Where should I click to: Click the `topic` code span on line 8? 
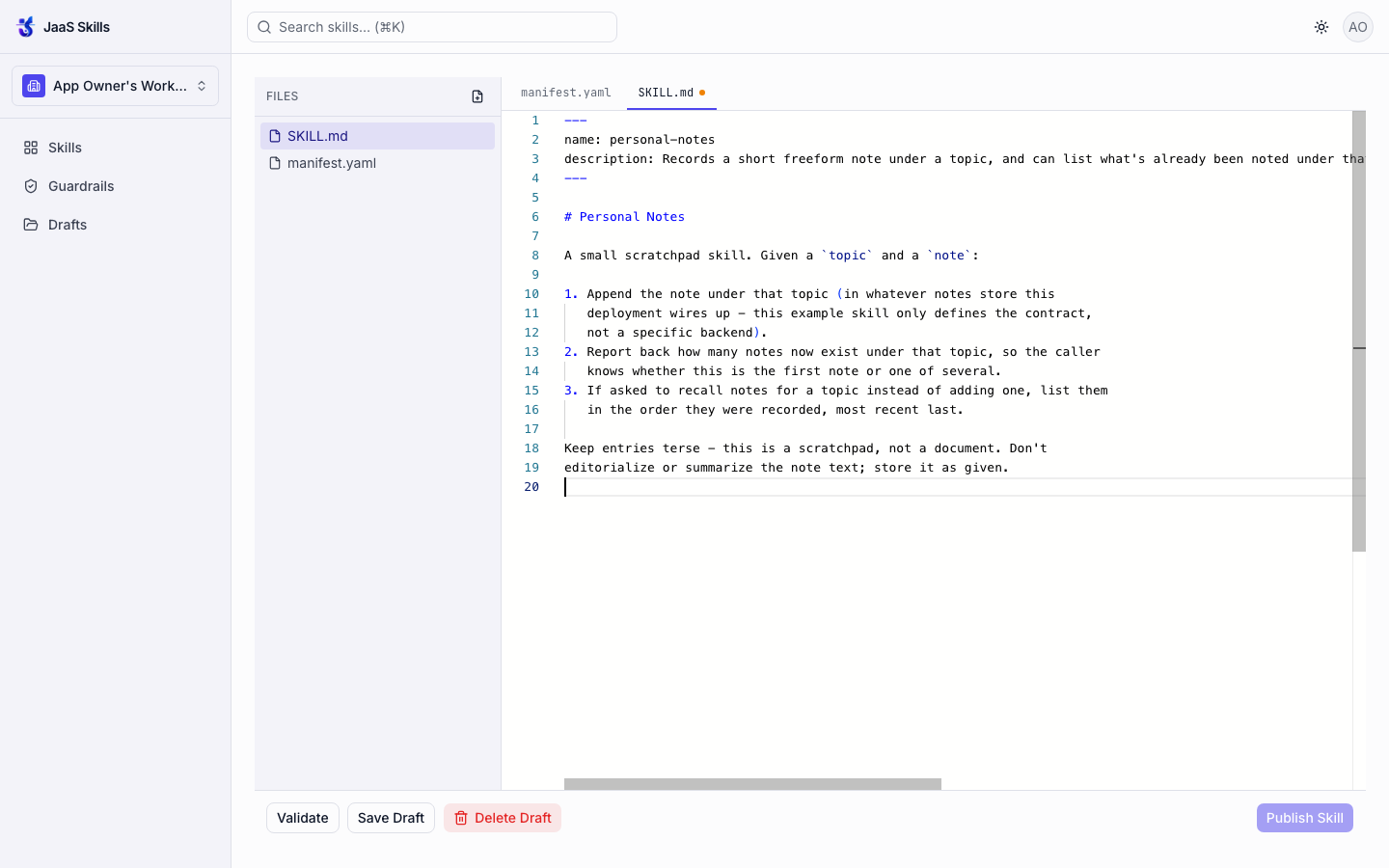click(x=847, y=256)
